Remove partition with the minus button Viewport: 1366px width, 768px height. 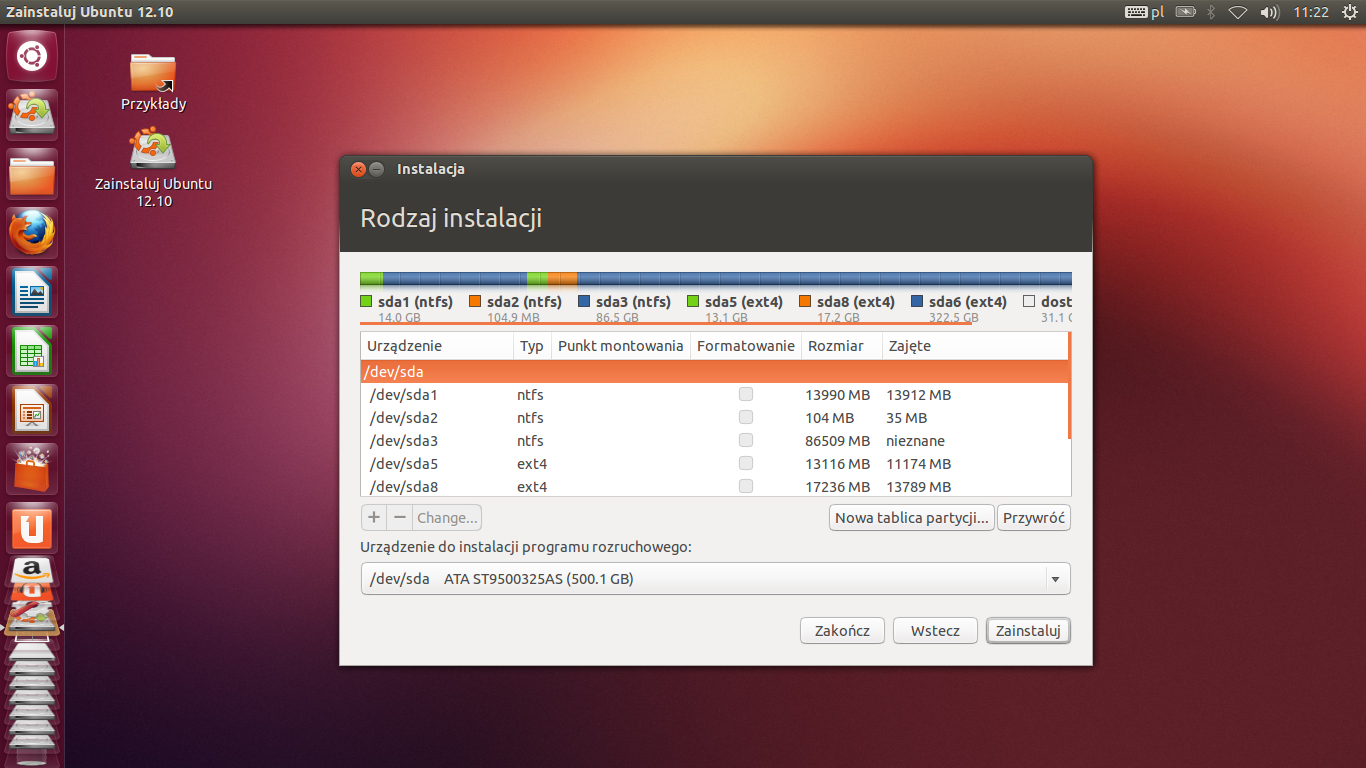(399, 518)
